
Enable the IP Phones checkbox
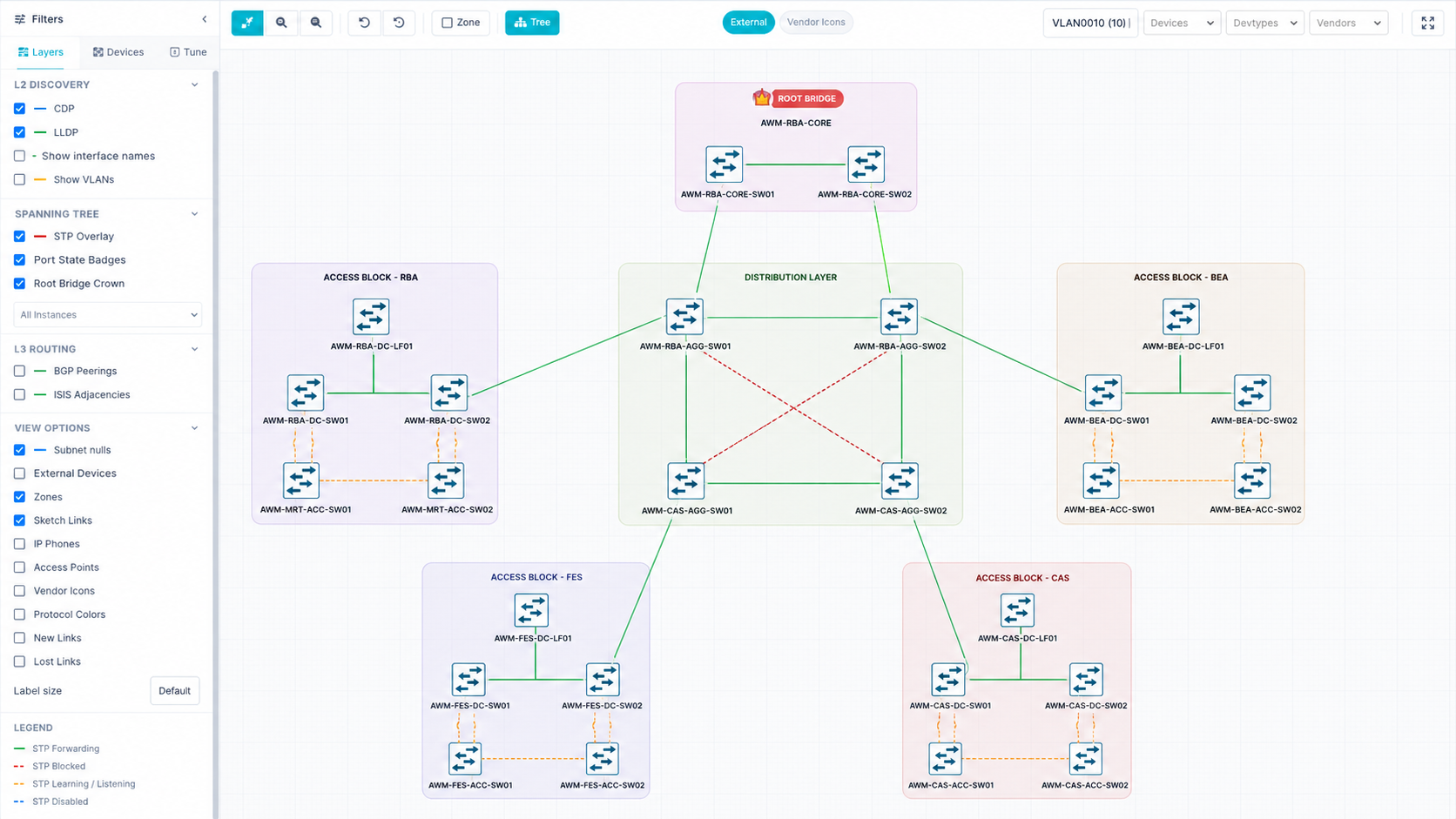[19, 544]
